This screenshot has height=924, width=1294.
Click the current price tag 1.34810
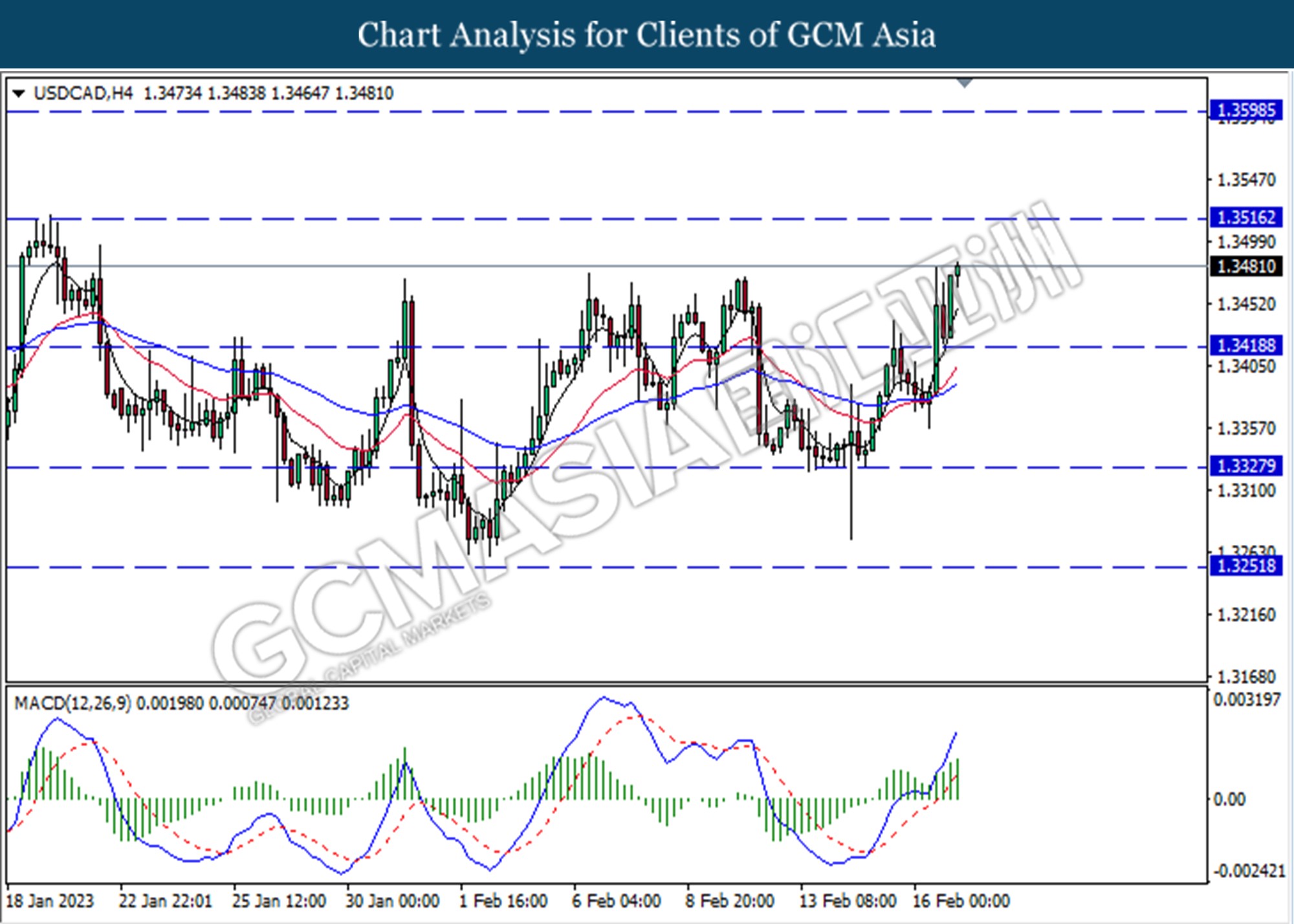1246,266
